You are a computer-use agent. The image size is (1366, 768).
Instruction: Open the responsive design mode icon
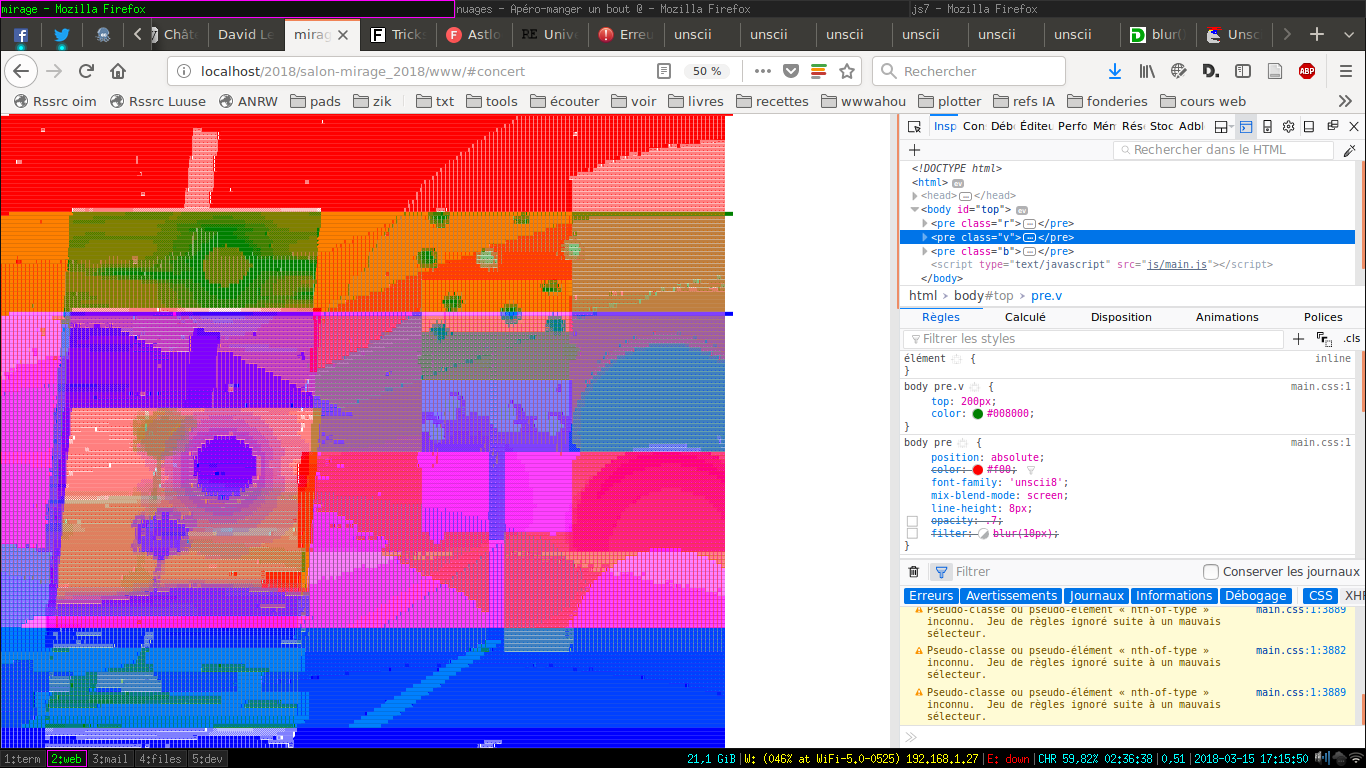pos(1267,127)
